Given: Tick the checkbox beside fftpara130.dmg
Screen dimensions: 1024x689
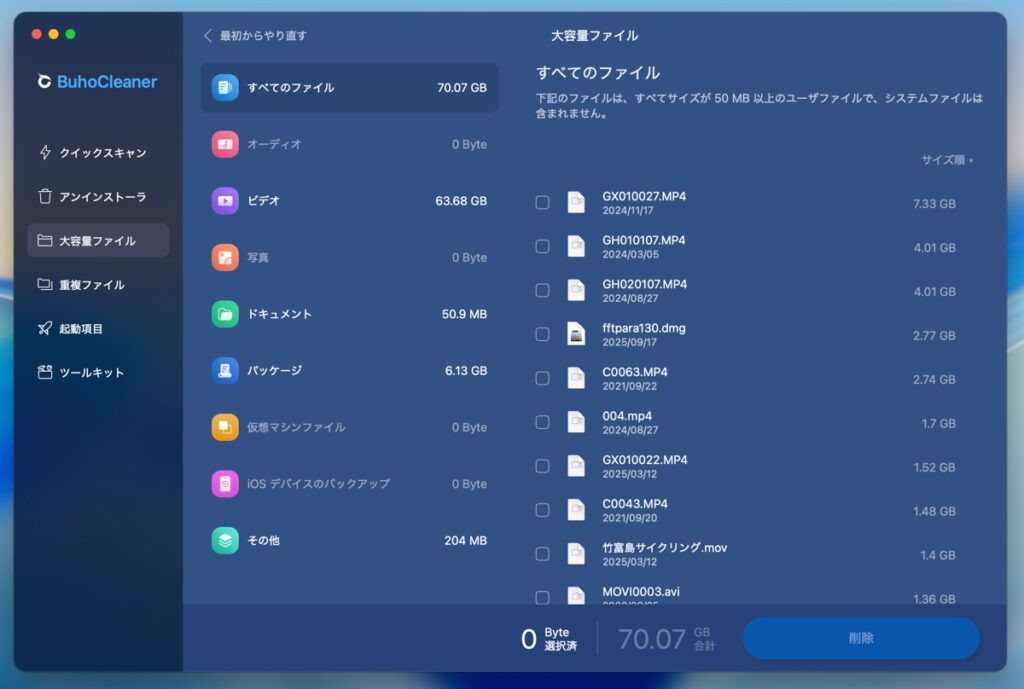Looking at the screenshot, I should pos(542,334).
